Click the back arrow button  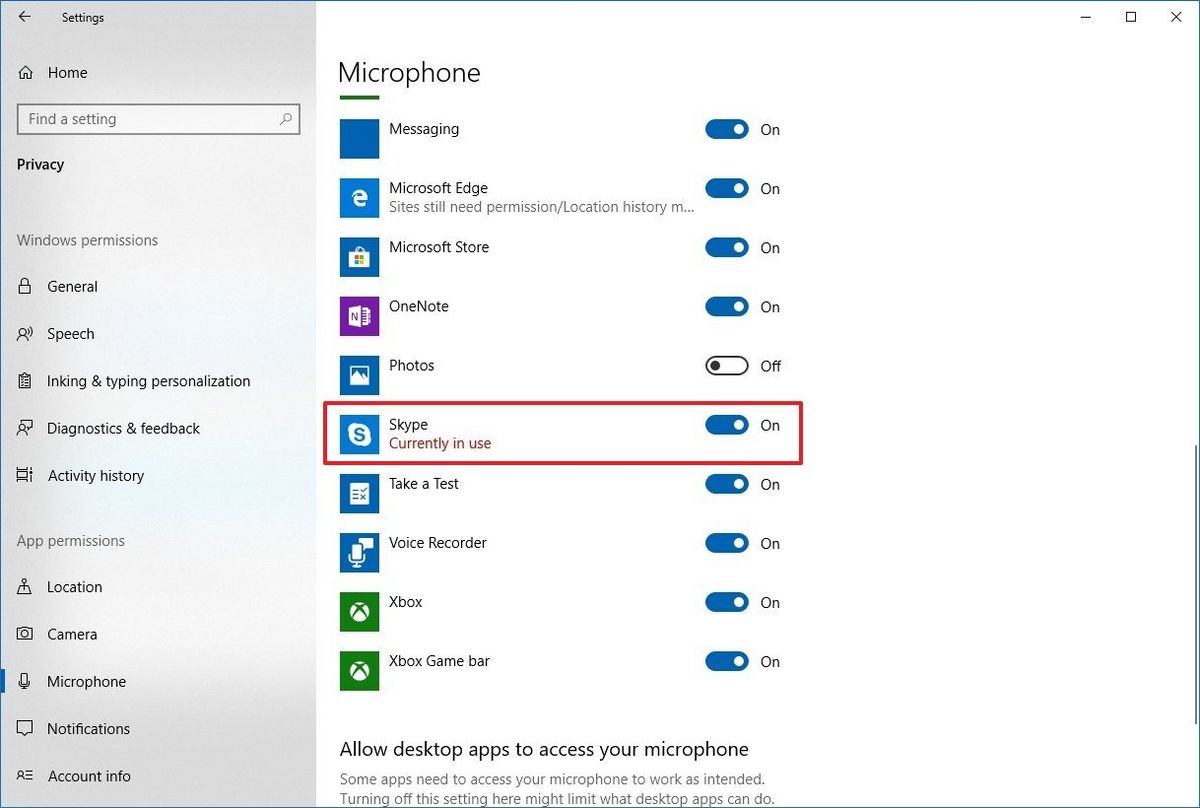coord(24,16)
